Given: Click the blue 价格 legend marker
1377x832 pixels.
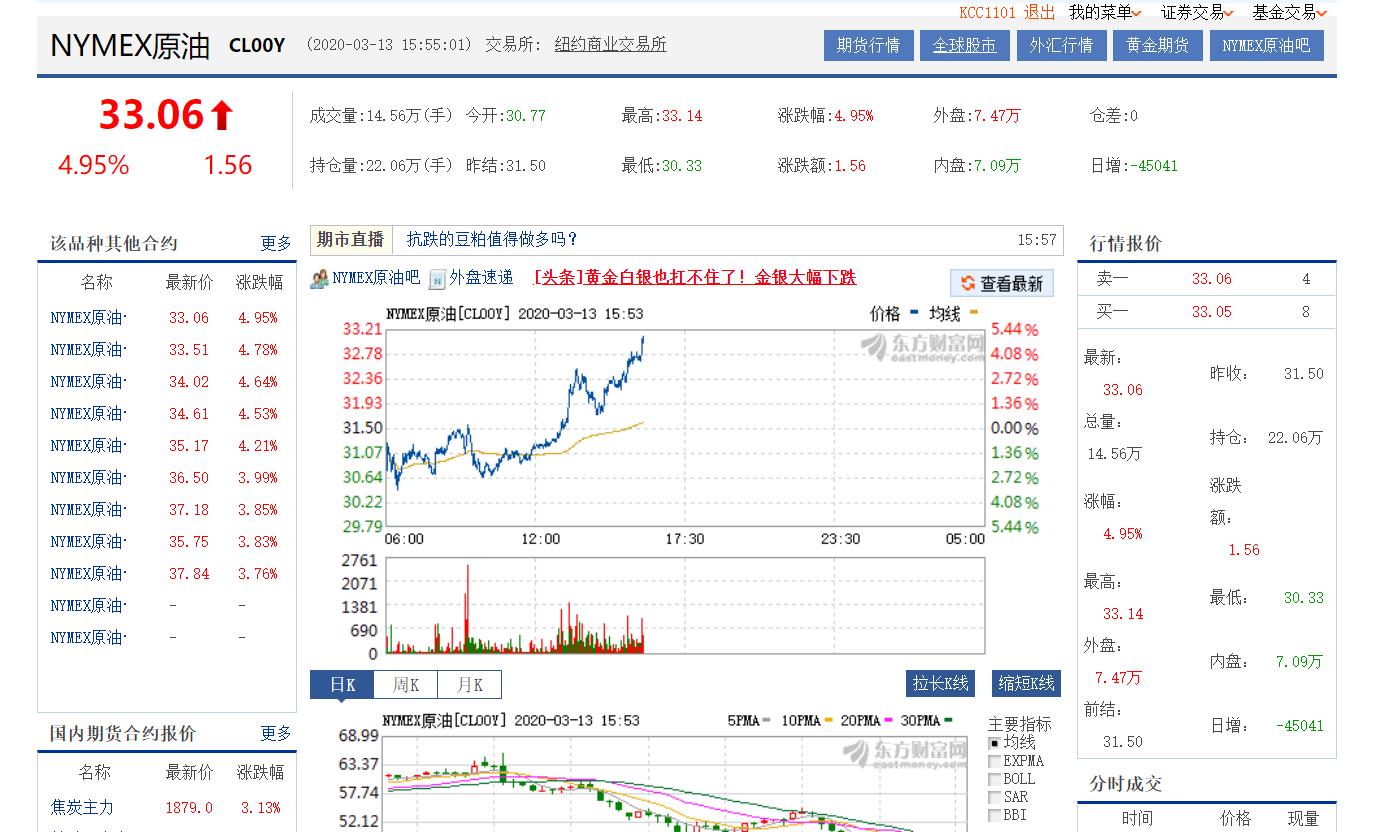Looking at the screenshot, I should 915,314.
